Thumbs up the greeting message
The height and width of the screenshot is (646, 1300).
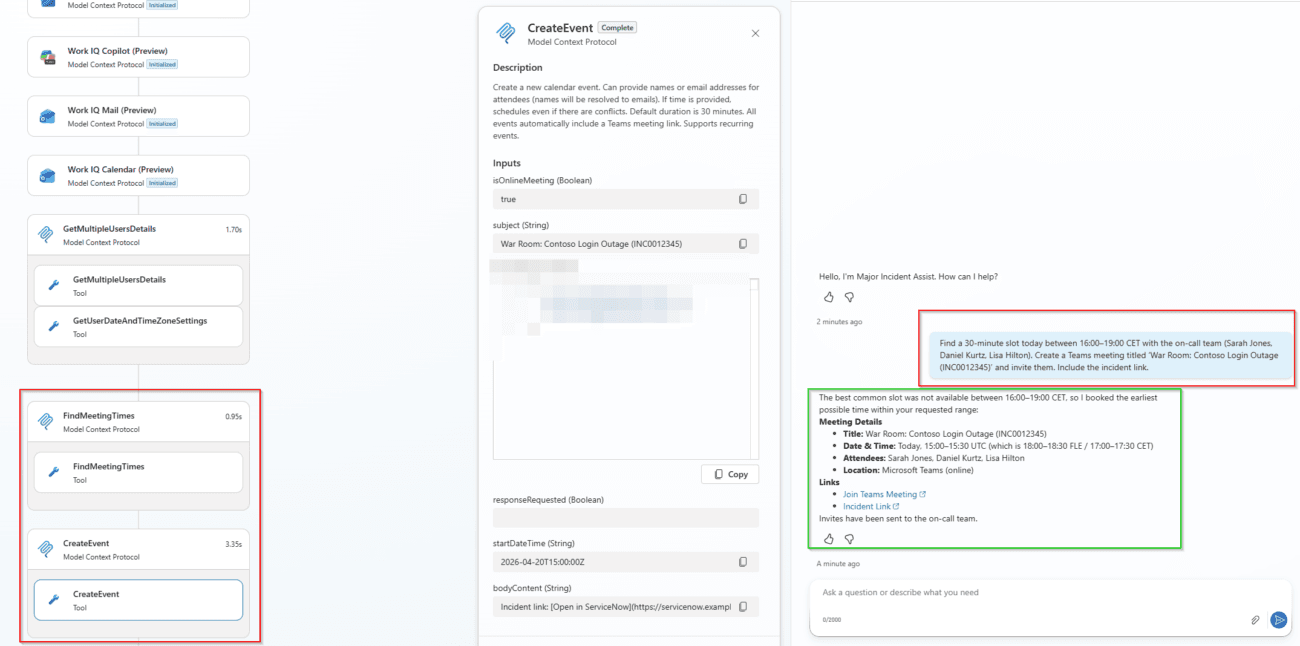[828, 297]
